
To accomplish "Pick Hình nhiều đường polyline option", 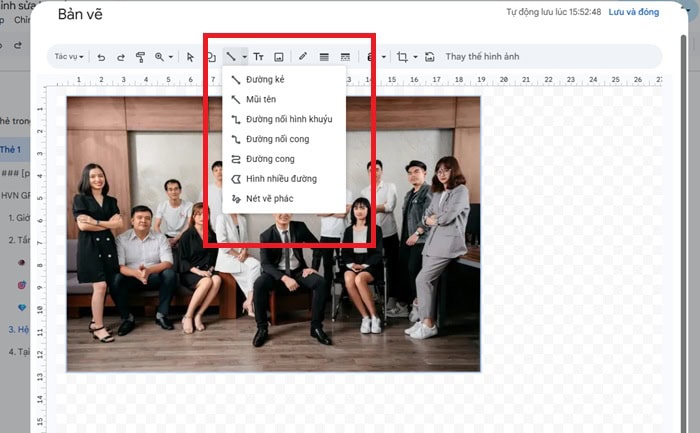I will [284, 179].
